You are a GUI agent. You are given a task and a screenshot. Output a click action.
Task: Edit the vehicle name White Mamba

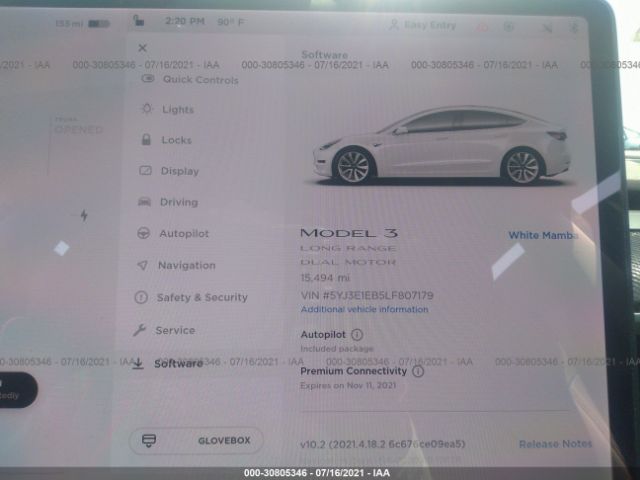(x=543, y=235)
